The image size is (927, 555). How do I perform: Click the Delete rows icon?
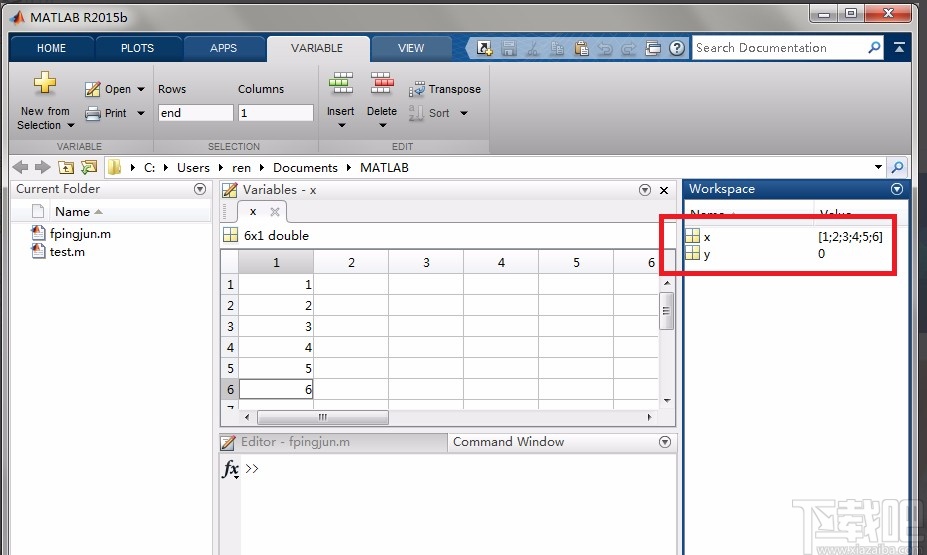[382, 83]
